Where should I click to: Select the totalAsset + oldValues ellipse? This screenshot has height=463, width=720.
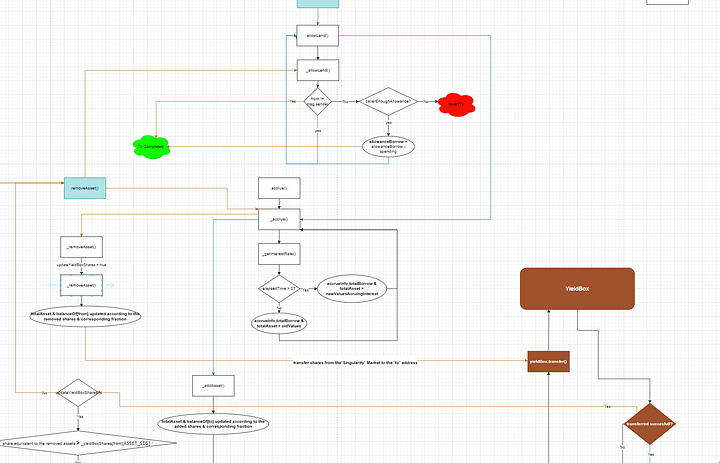pyautogui.click(x=279, y=324)
